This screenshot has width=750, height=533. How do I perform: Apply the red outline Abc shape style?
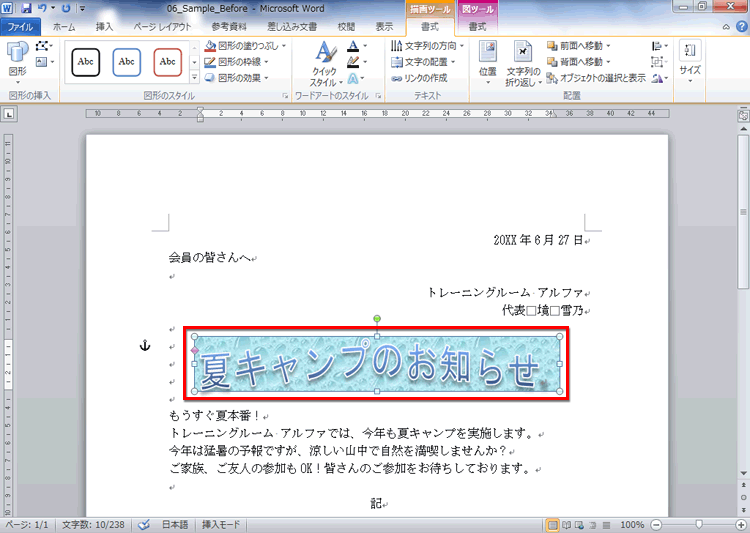[168, 62]
